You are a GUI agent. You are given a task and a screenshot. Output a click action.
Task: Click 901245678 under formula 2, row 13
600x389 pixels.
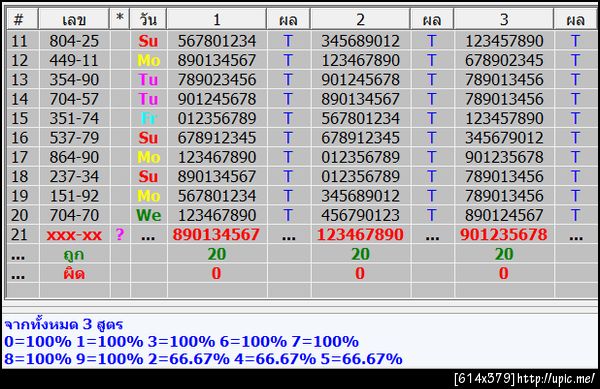pos(360,80)
